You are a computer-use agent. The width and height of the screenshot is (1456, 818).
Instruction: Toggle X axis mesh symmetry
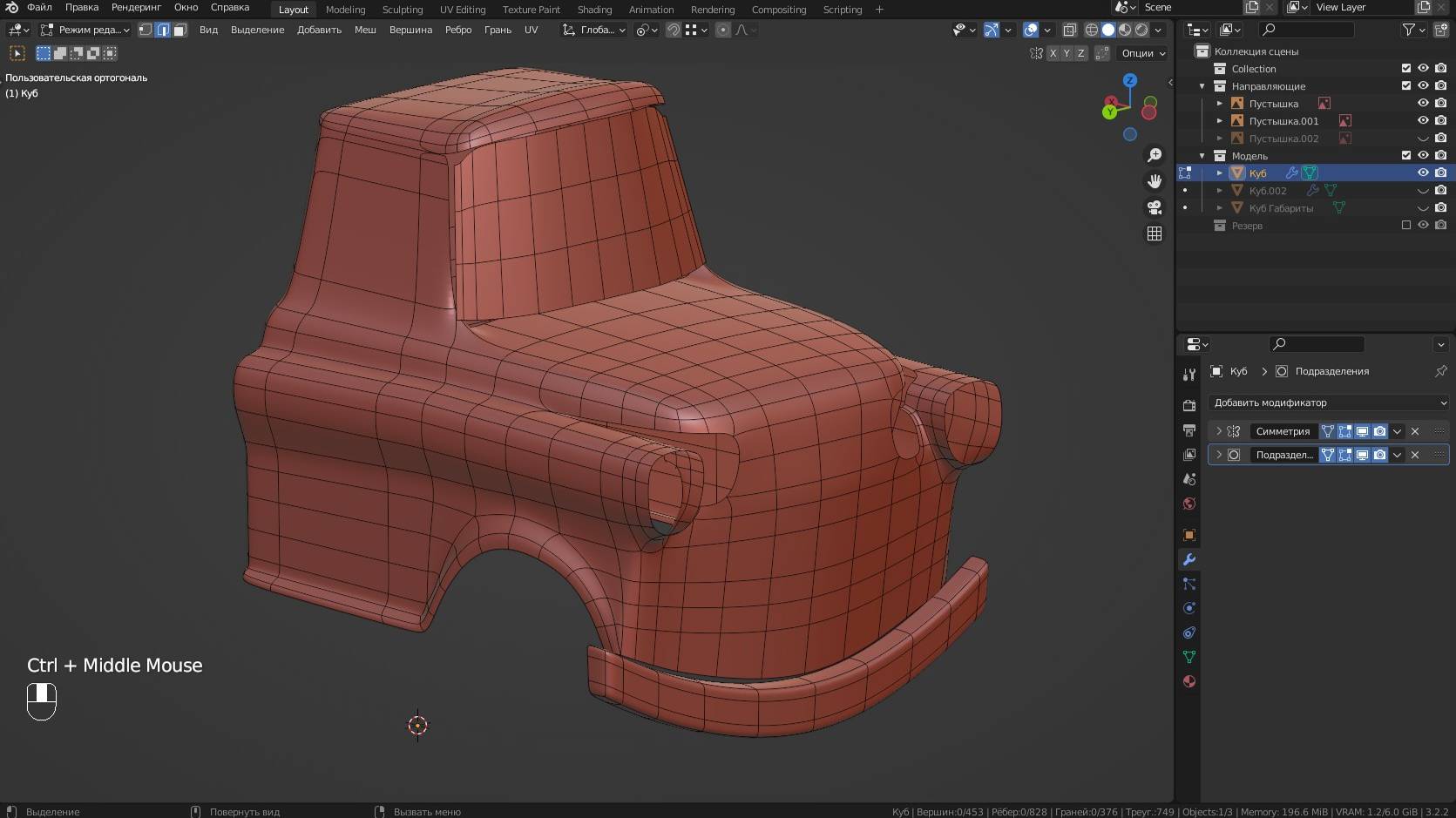[x=1053, y=53]
